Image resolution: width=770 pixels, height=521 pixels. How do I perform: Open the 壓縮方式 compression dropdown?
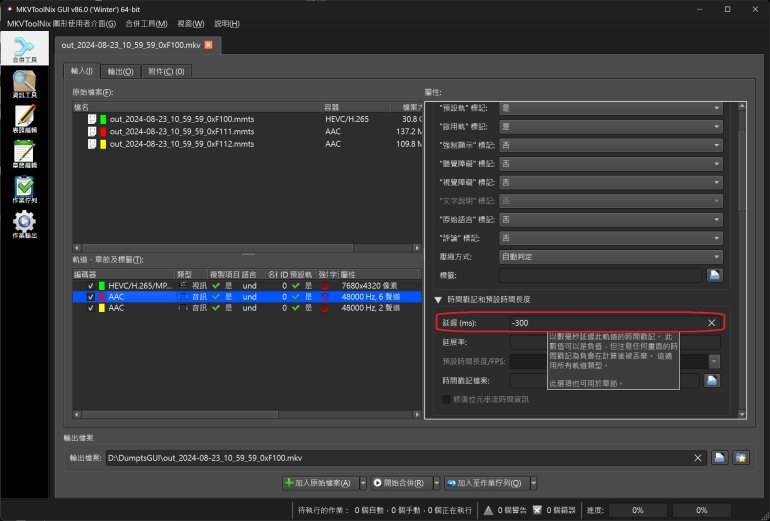coord(611,256)
